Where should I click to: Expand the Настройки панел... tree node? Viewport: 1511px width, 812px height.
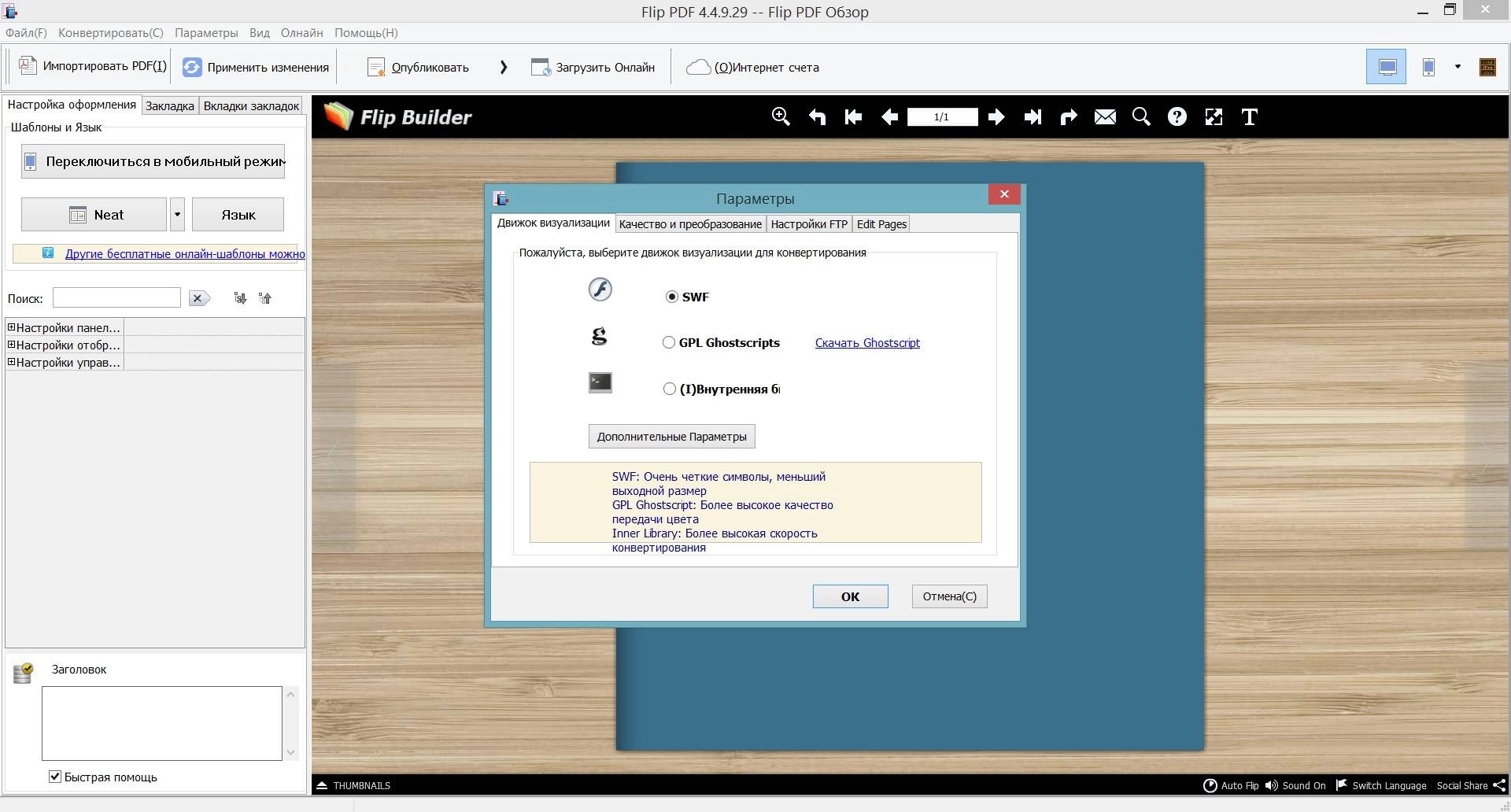coord(12,327)
